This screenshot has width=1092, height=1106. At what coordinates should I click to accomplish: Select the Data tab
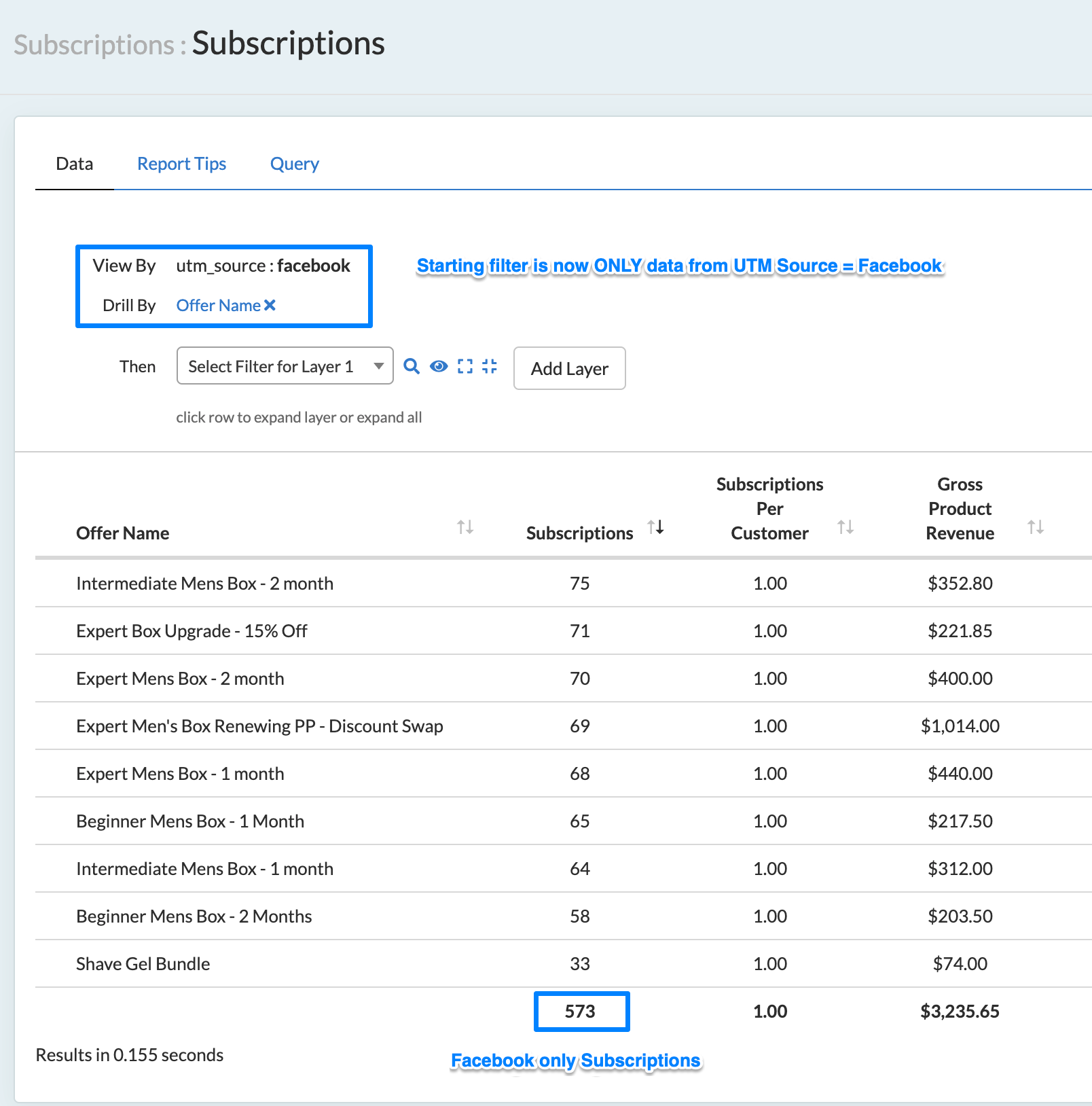(x=75, y=164)
